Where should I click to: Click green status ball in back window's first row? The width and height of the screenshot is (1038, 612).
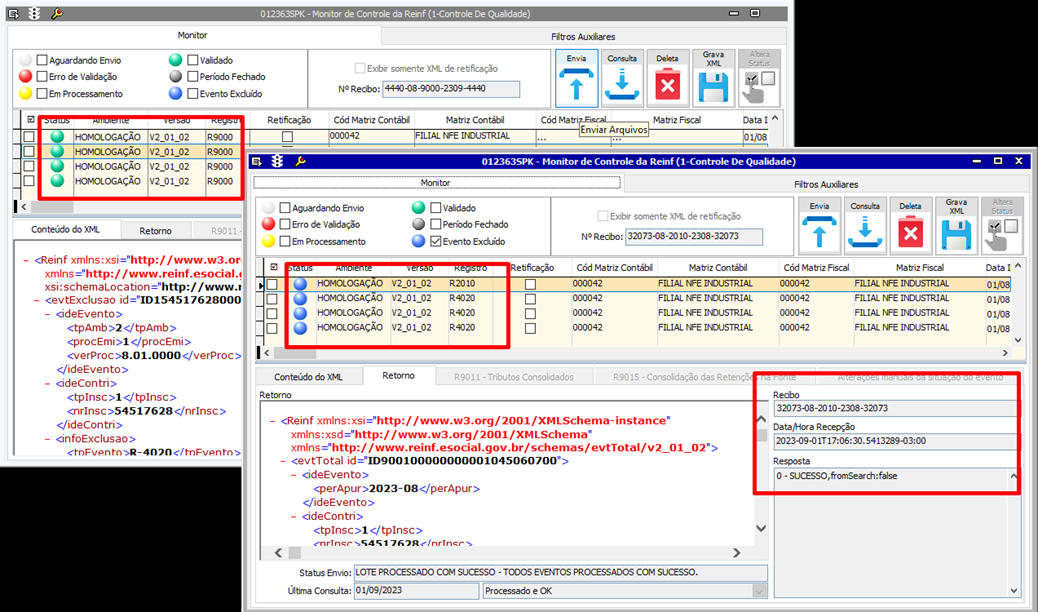57,136
